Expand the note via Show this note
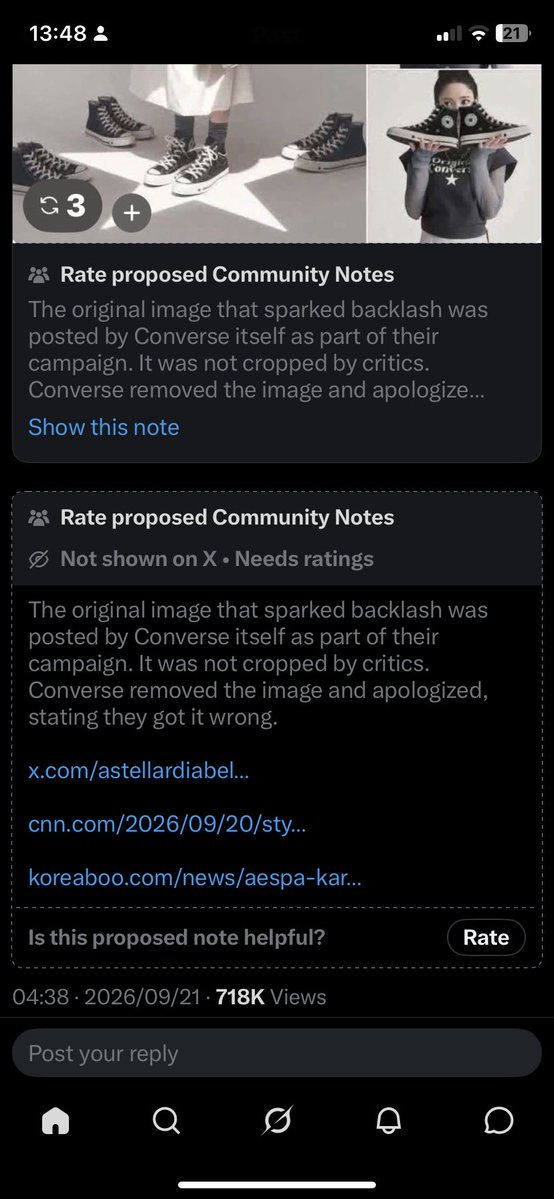The height and width of the screenshot is (1199, 554). tap(103, 427)
